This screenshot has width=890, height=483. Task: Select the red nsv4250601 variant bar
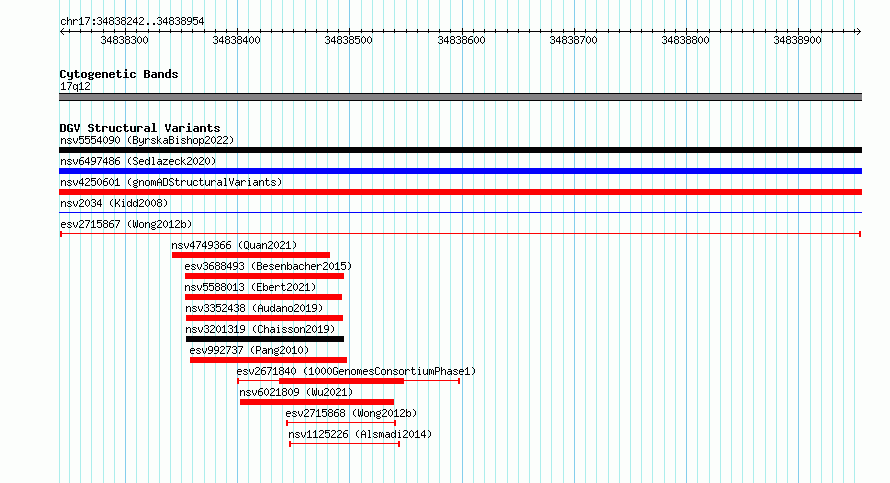pos(460,192)
